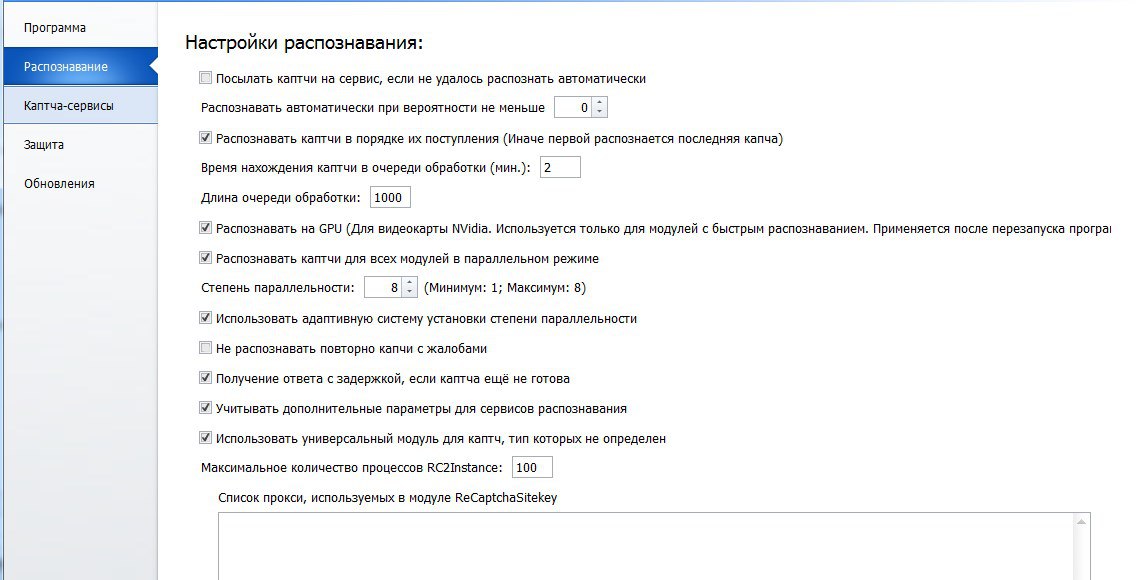Viewport: 1147px width, 580px height.
Task: Open the Защита settings tab
Action: point(79,145)
